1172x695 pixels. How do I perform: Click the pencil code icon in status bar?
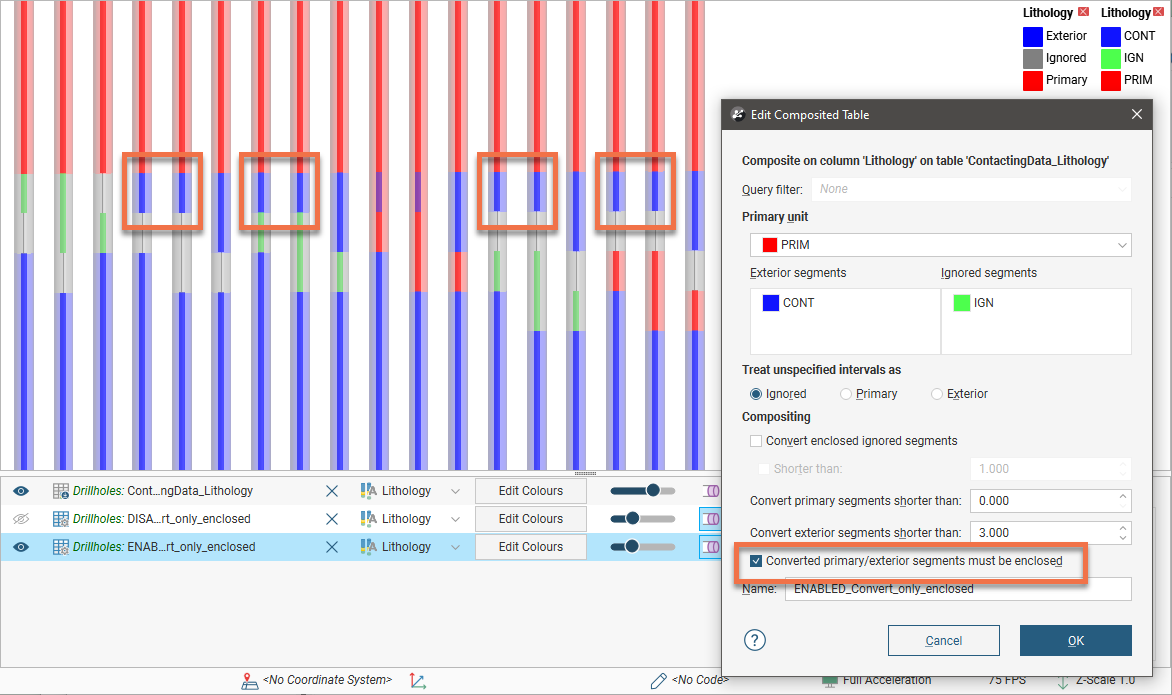pyautogui.click(x=658, y=681)
